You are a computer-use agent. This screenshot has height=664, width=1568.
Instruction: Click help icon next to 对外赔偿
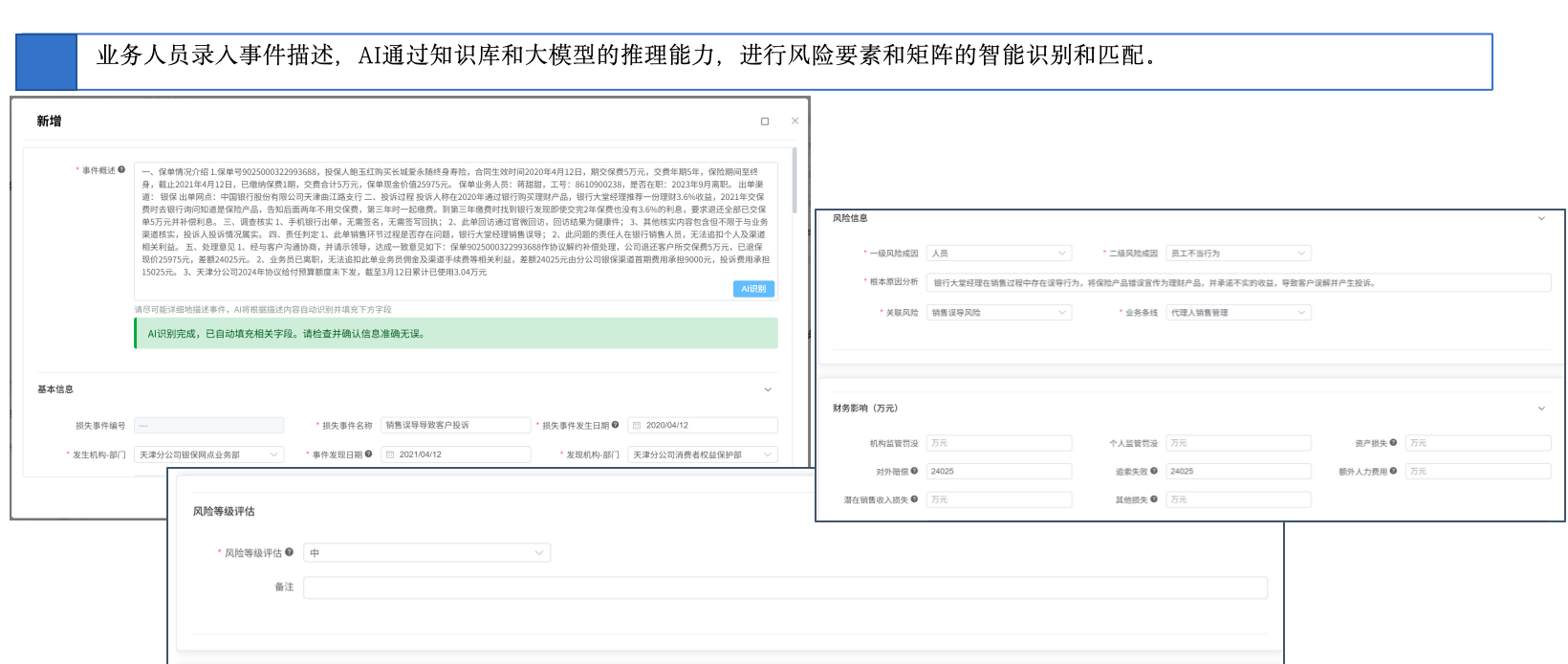915,471
